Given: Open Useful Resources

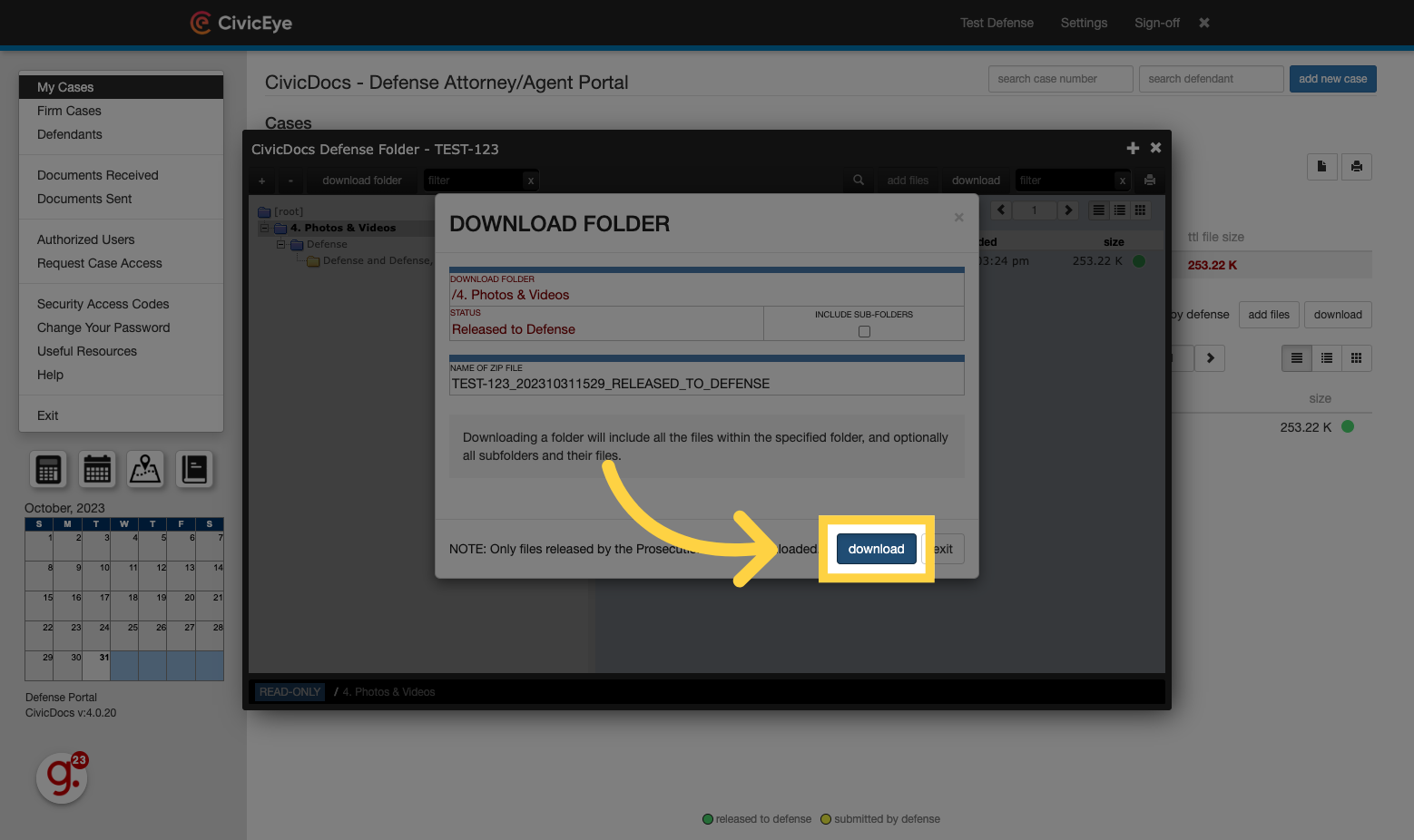Looking at the screenshot, I should coord(87,351).
